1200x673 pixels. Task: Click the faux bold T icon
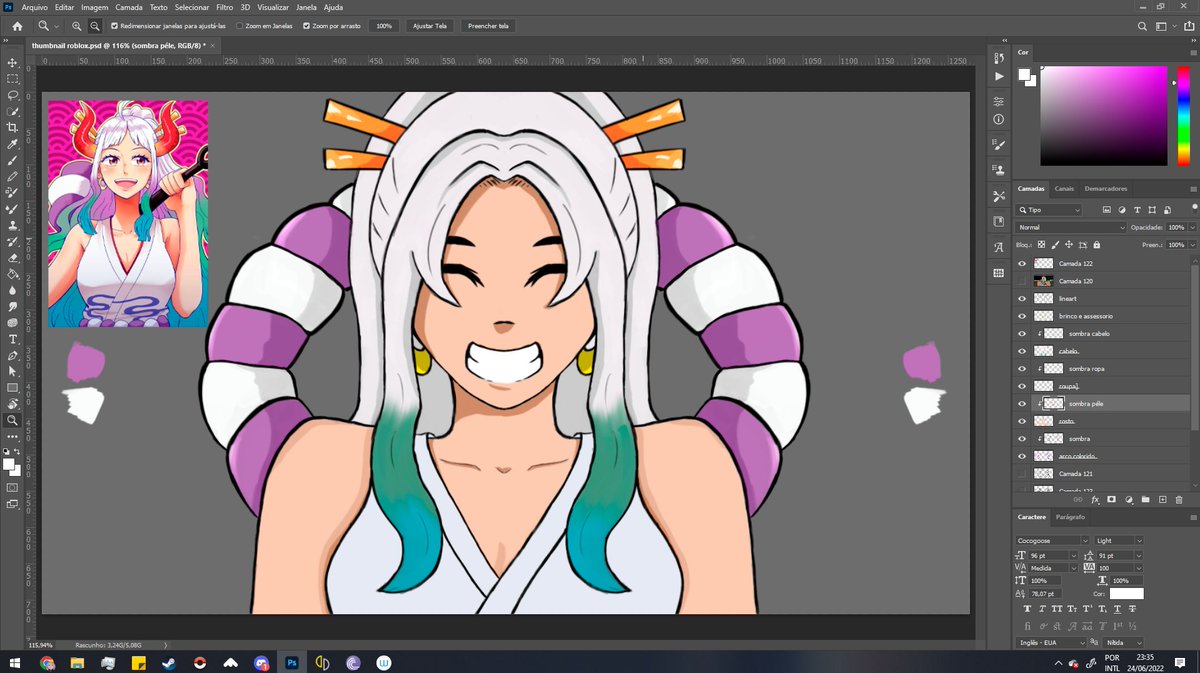(x=1026, y=609)
